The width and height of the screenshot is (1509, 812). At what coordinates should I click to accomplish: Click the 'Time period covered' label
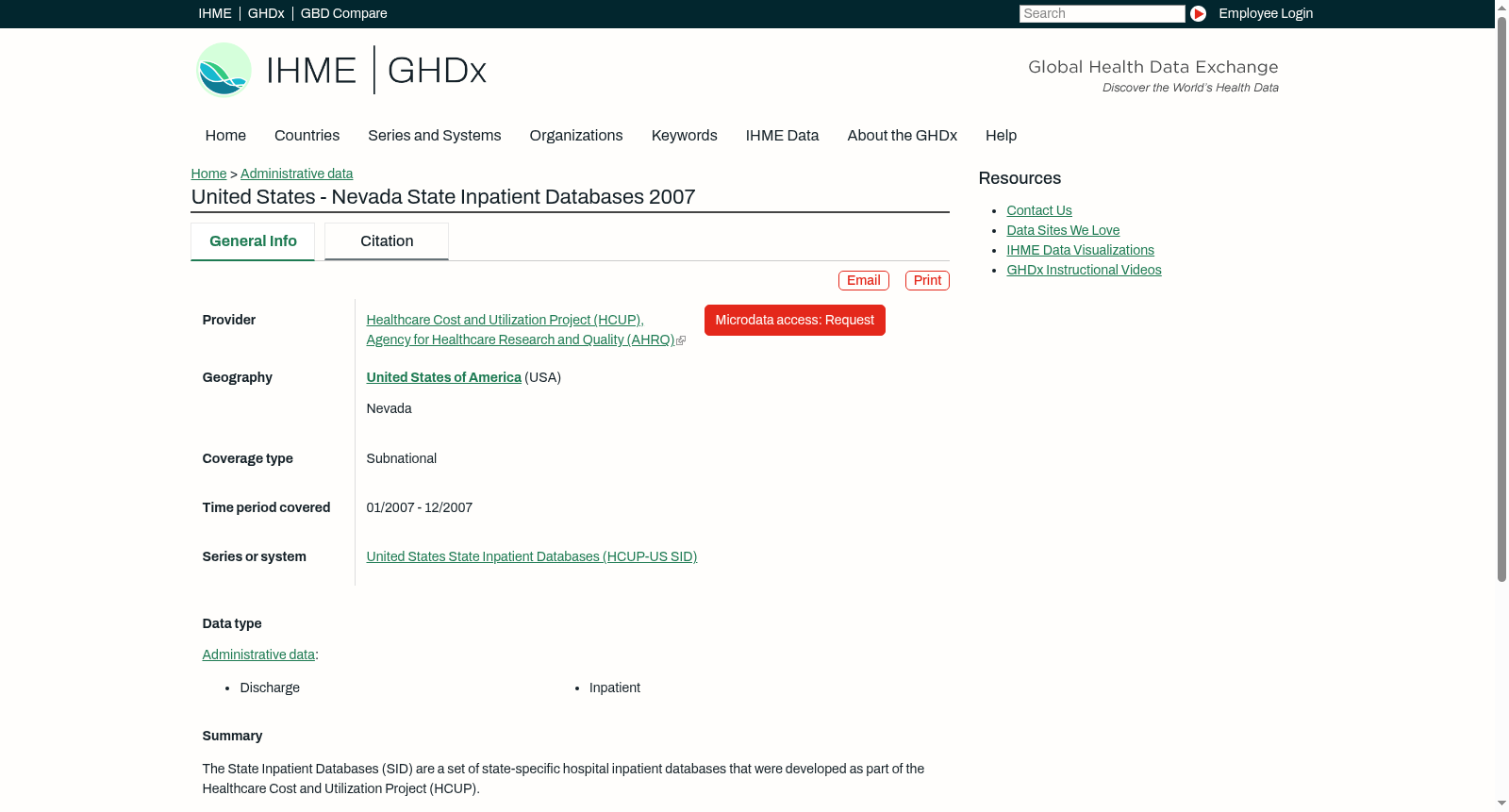267,508
